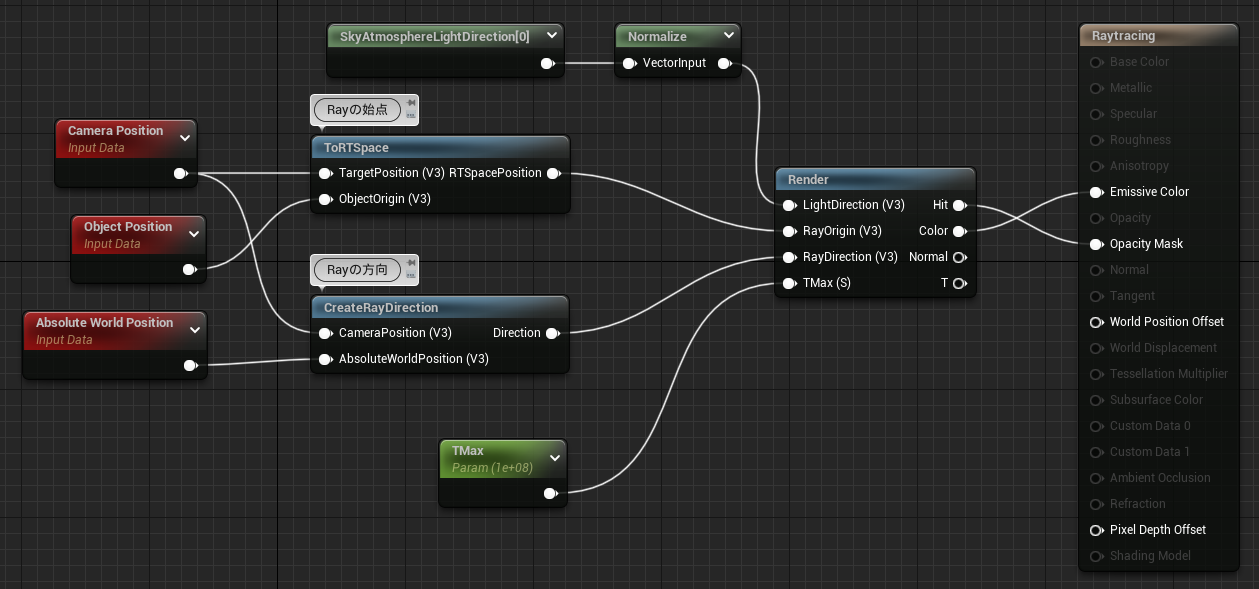The height and width of the screenshot is (589, 1259).
Task: Click the Direction output pin on CreateRayDirection
Action: click(552, 333)
